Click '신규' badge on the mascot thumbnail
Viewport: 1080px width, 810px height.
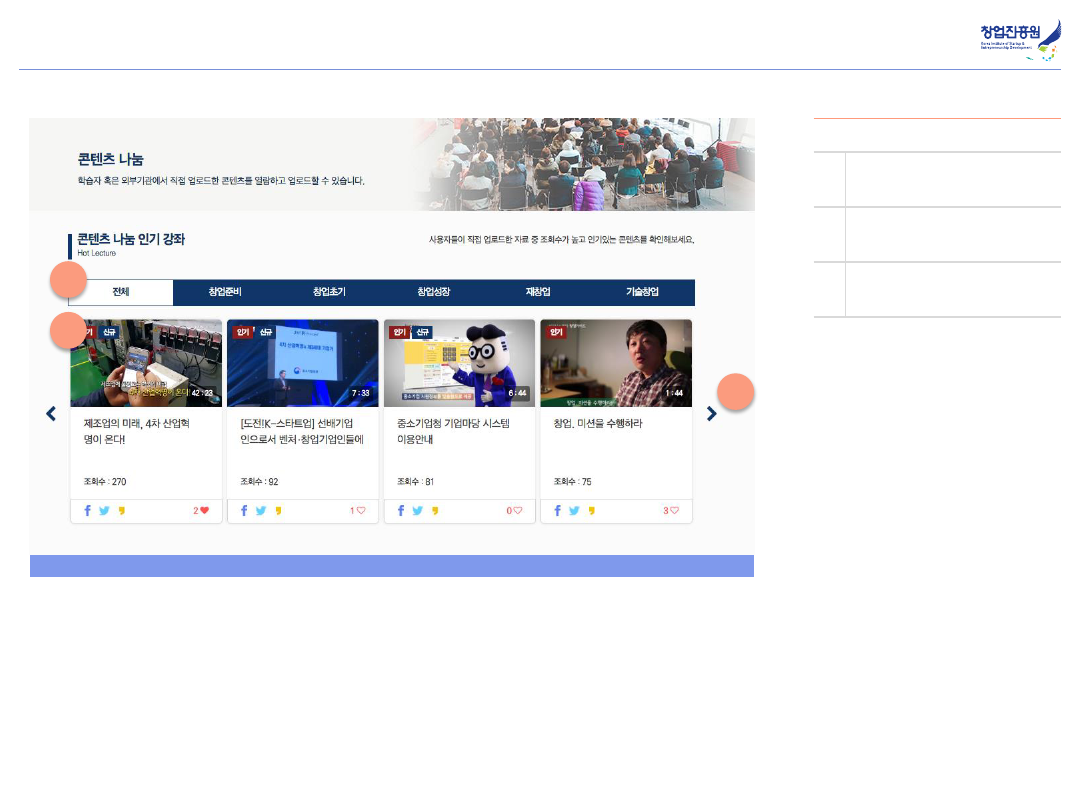[422, 332]
